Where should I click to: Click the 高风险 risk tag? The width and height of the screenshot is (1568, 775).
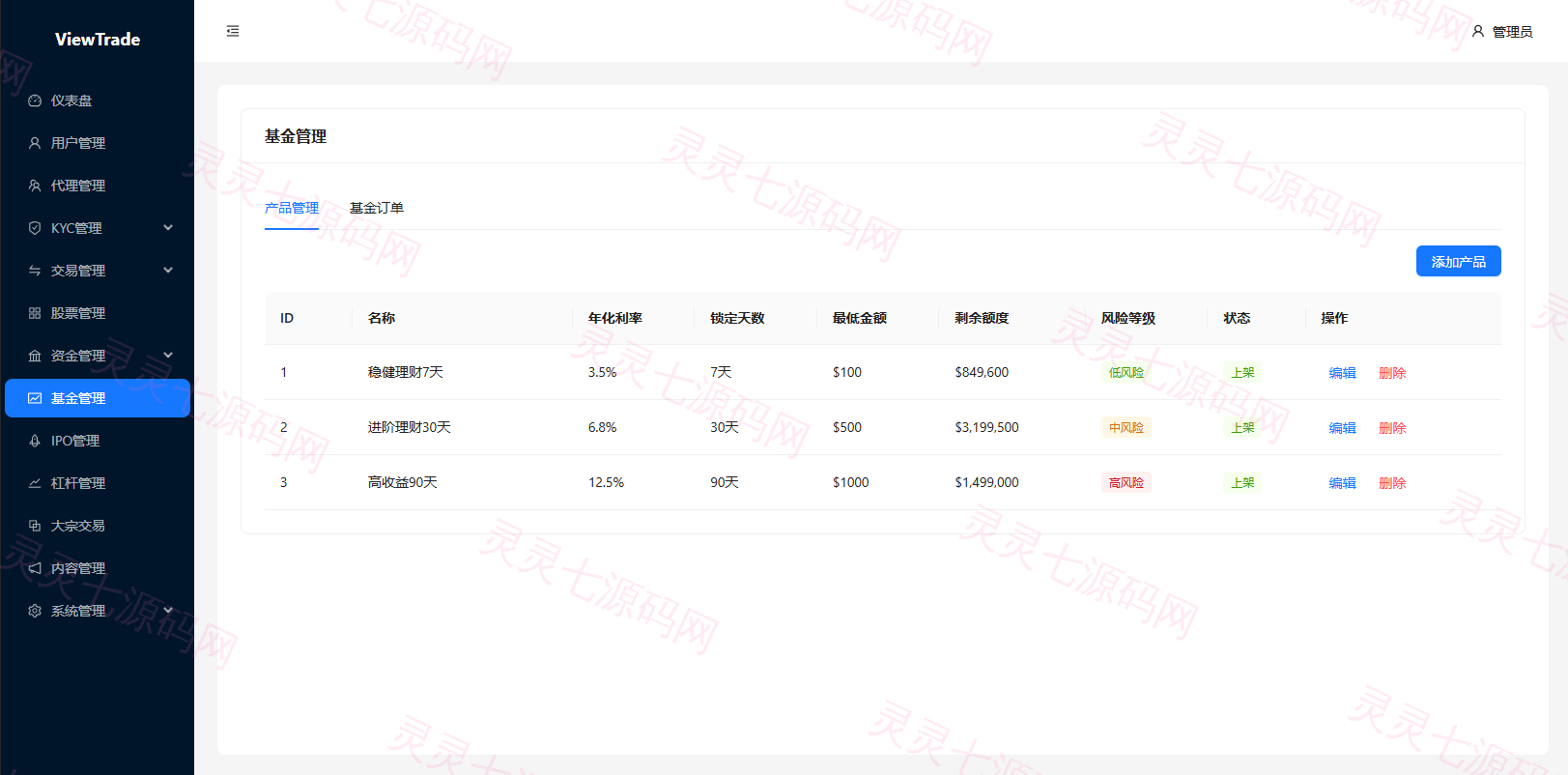(1126, 483)
